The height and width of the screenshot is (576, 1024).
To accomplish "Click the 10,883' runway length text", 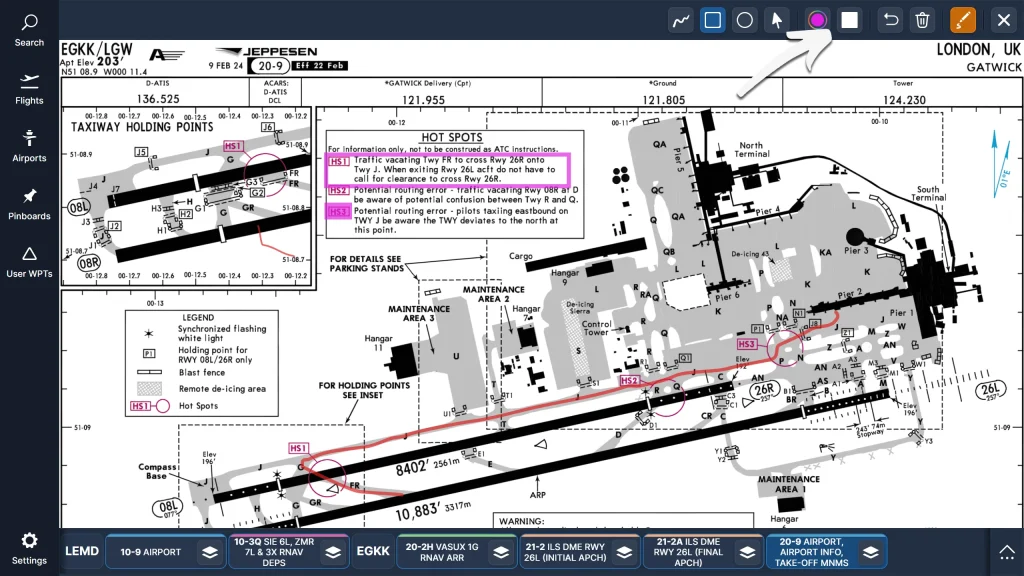I will tap(417, 512).
